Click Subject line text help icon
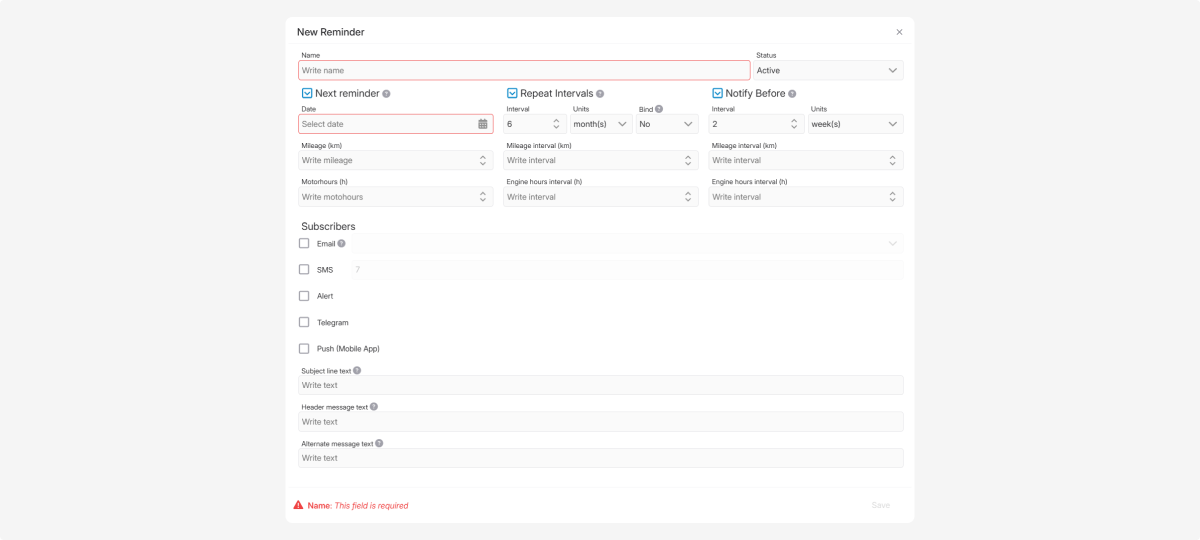Viewport: 1200px width, 540px height. pos(357,370)
